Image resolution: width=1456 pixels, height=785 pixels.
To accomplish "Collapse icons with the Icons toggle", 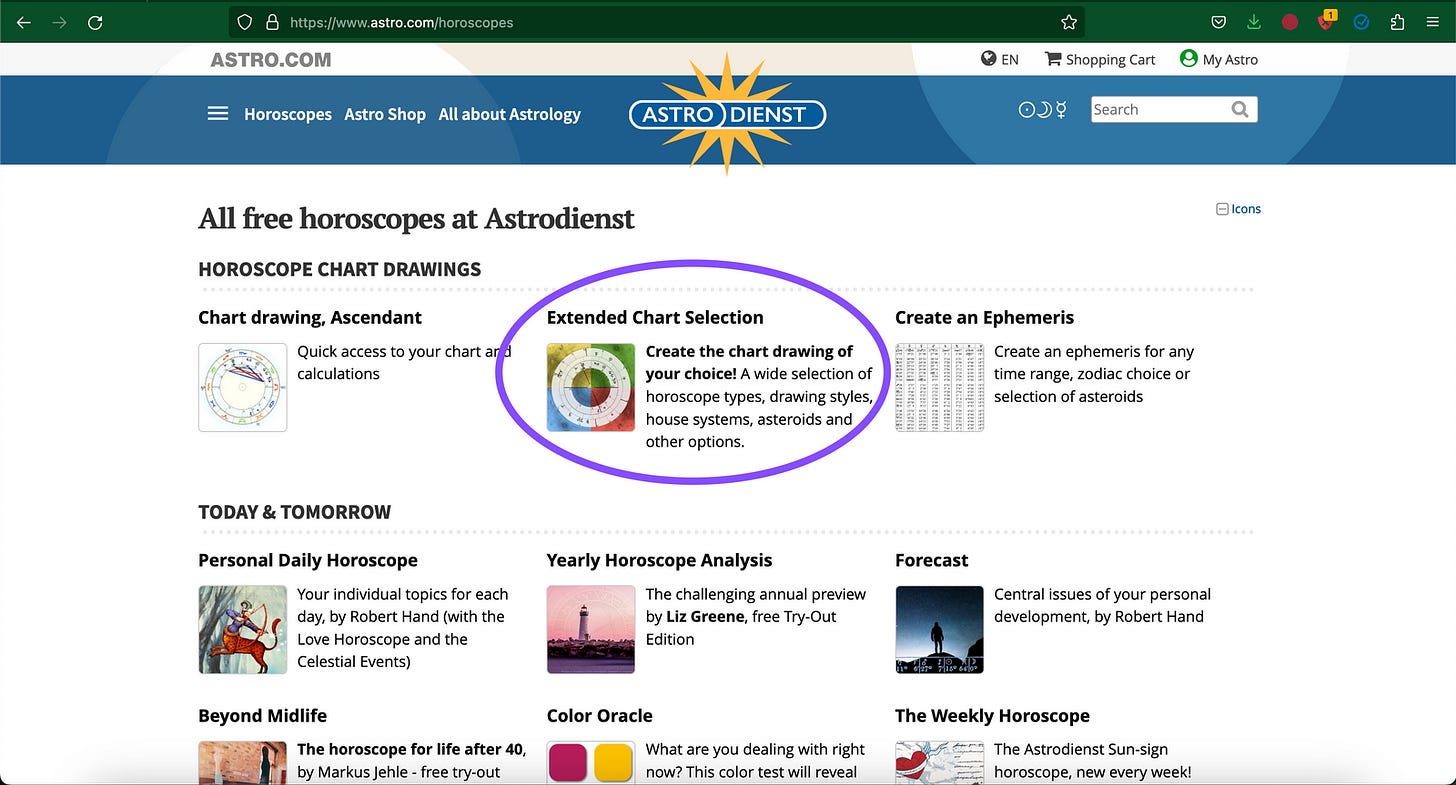I will point(1238,209).
